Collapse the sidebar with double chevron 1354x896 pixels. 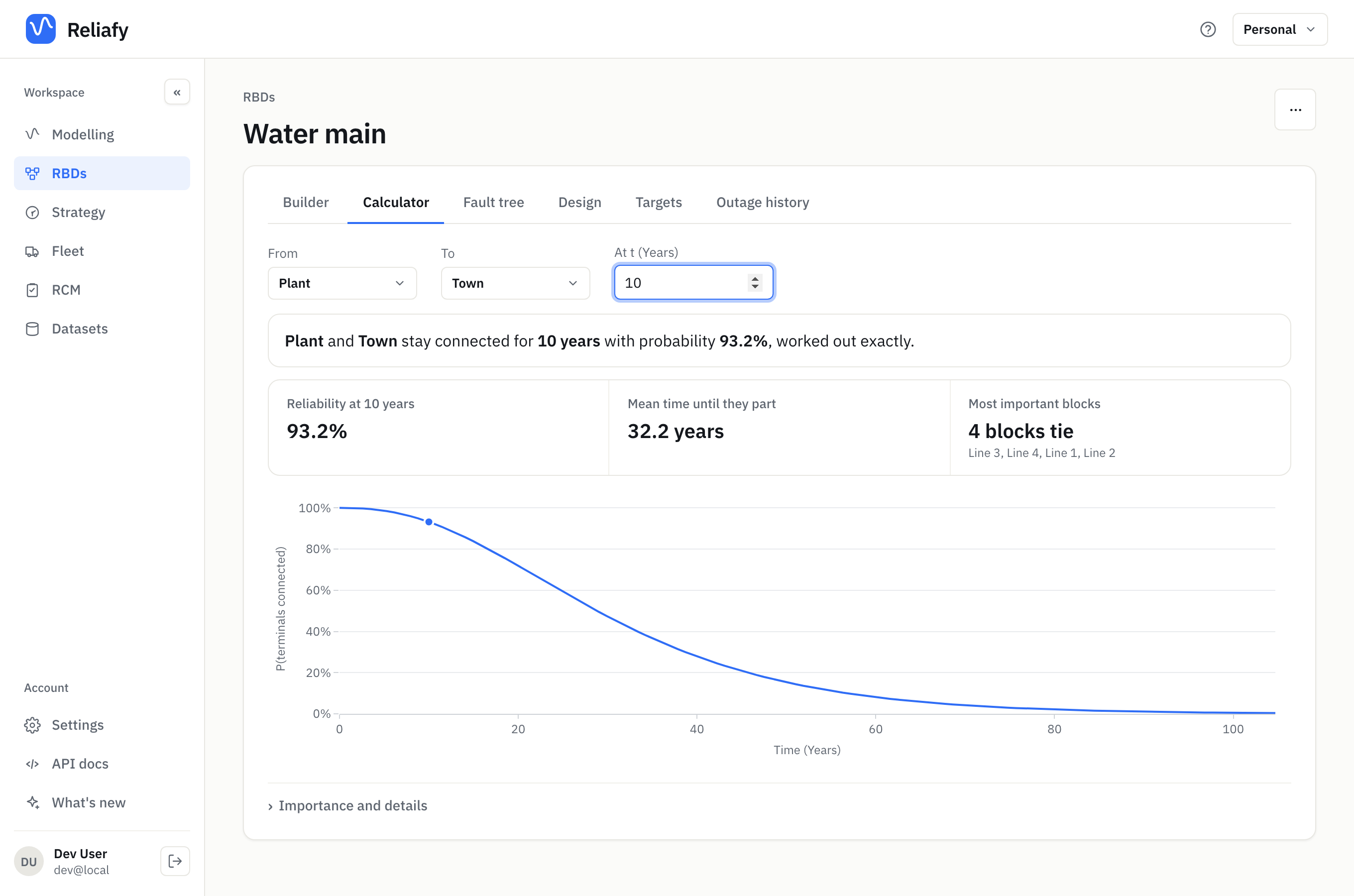click(177, 92)
